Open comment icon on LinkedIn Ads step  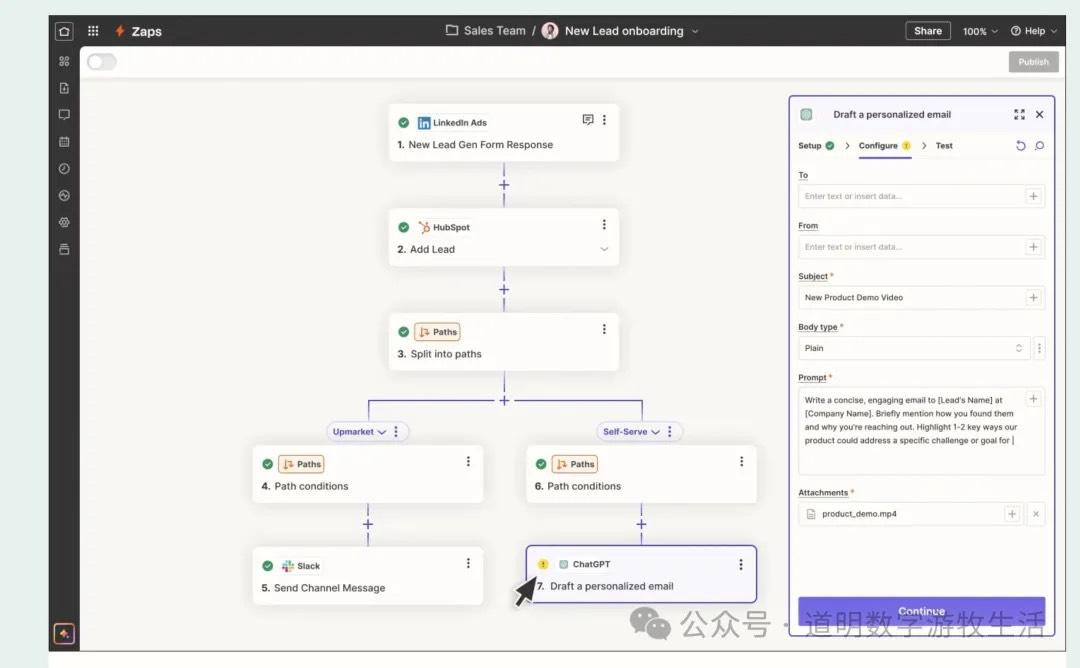588,120
